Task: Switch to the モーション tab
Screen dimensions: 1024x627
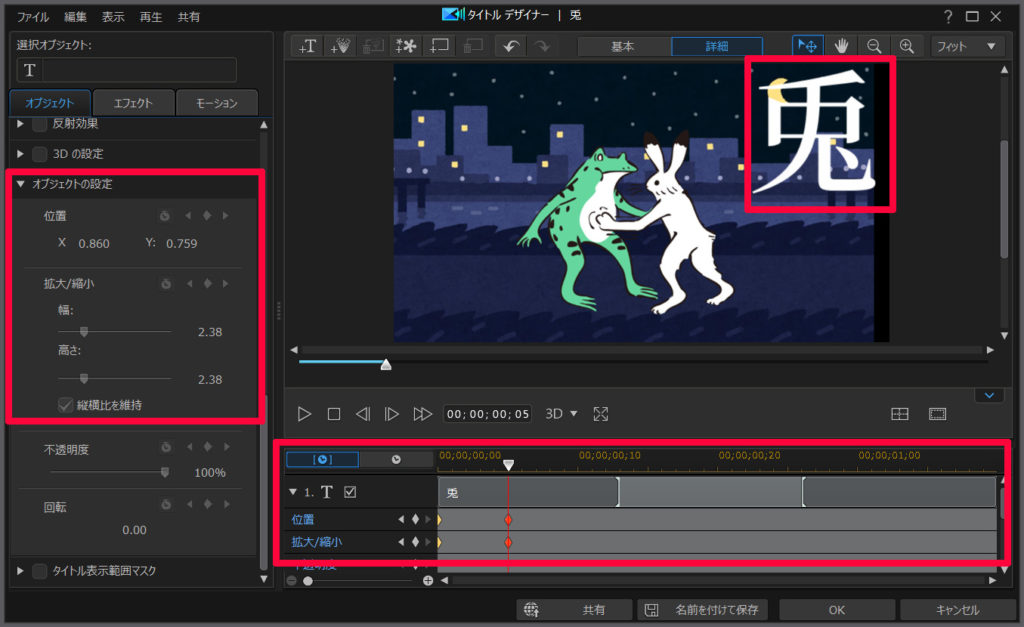Action: 217,103
